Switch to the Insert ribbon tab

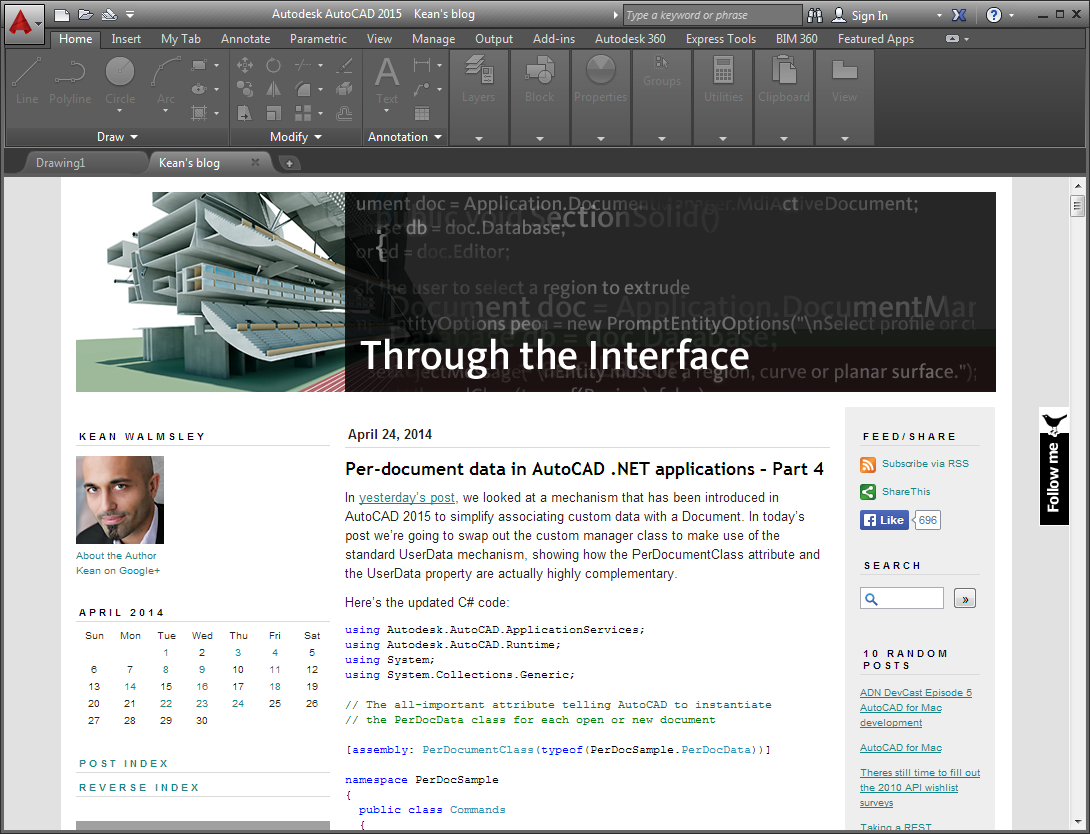click(126, 39)
